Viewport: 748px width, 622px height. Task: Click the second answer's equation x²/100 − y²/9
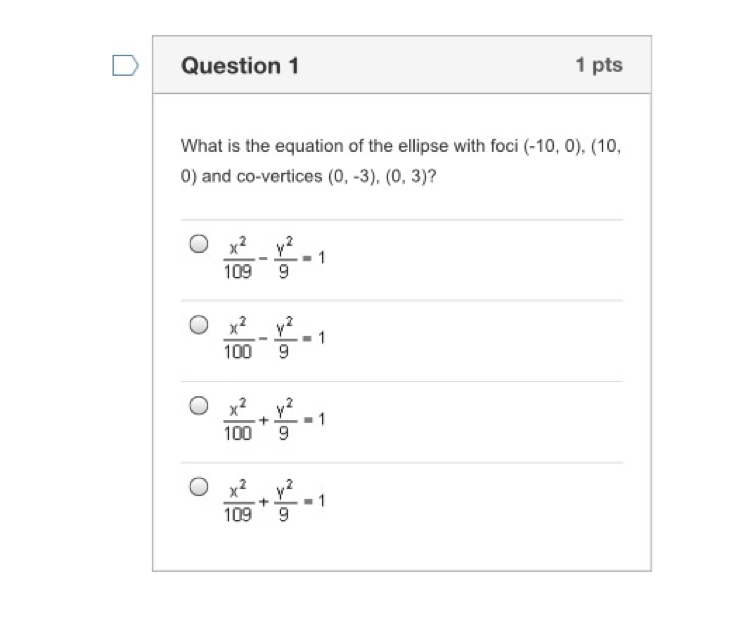(x=274, y=338)
